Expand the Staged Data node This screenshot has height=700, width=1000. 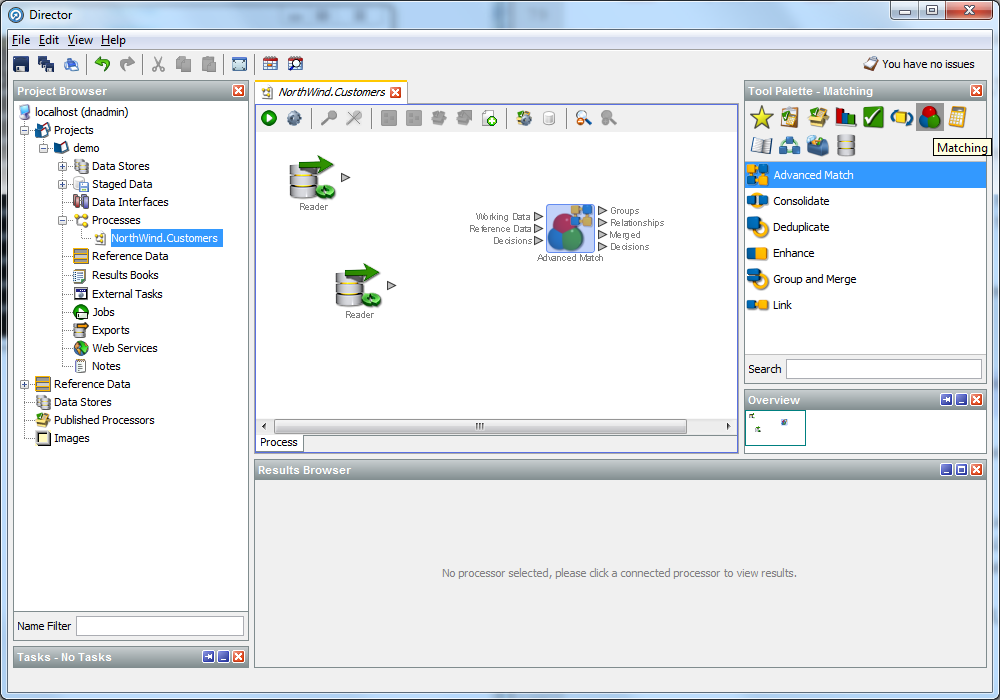coord(62,184)
